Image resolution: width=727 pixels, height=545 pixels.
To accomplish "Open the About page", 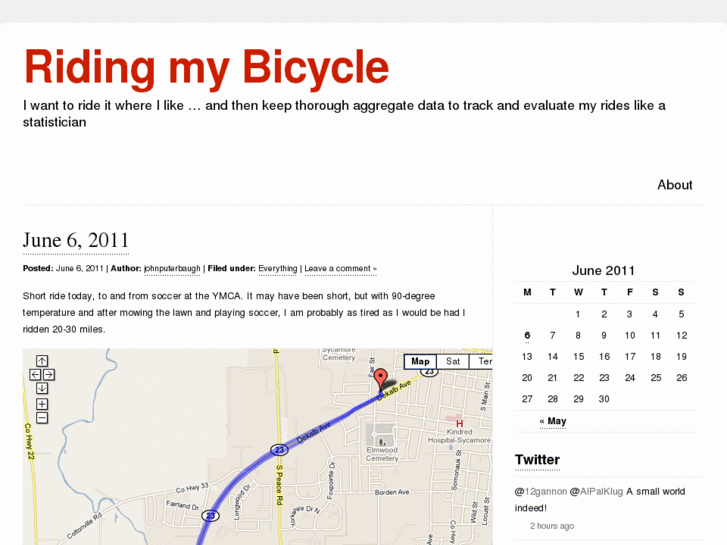I will pos(674,185).
